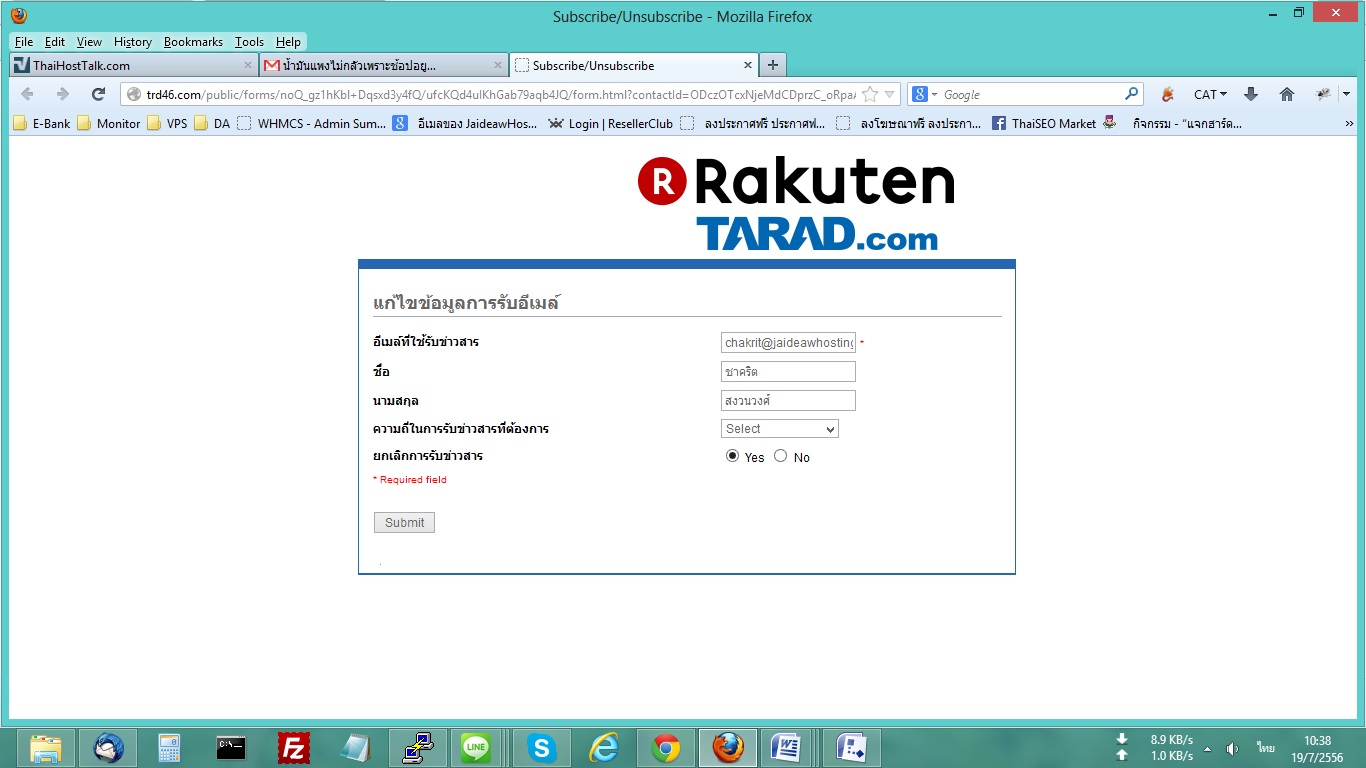This screenshot has height=768, width=1366.
Task: Open Thunderbird from taskbar
Action: coord(108,748)
